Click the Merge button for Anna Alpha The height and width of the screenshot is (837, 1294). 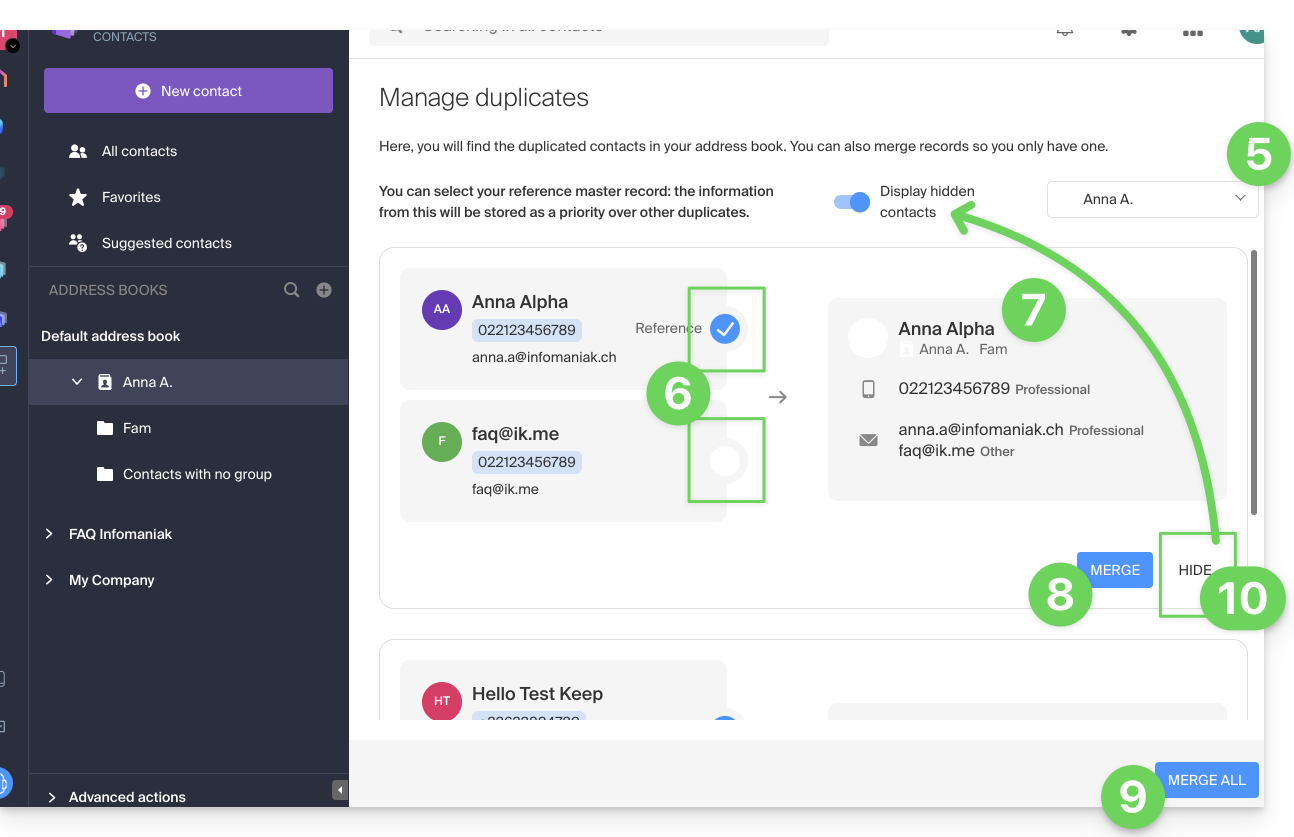[1114, 570]
